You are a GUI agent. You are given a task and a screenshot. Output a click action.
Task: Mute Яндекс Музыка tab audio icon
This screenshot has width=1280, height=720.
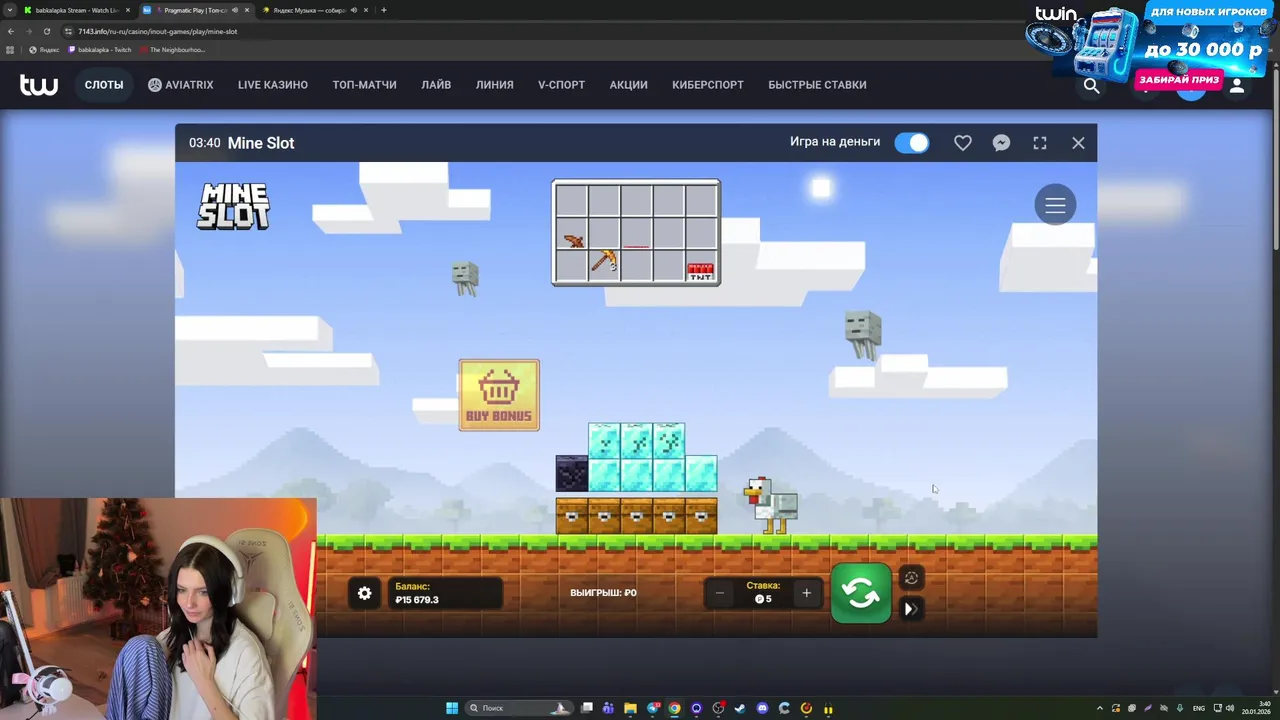[x=354, y=10]
